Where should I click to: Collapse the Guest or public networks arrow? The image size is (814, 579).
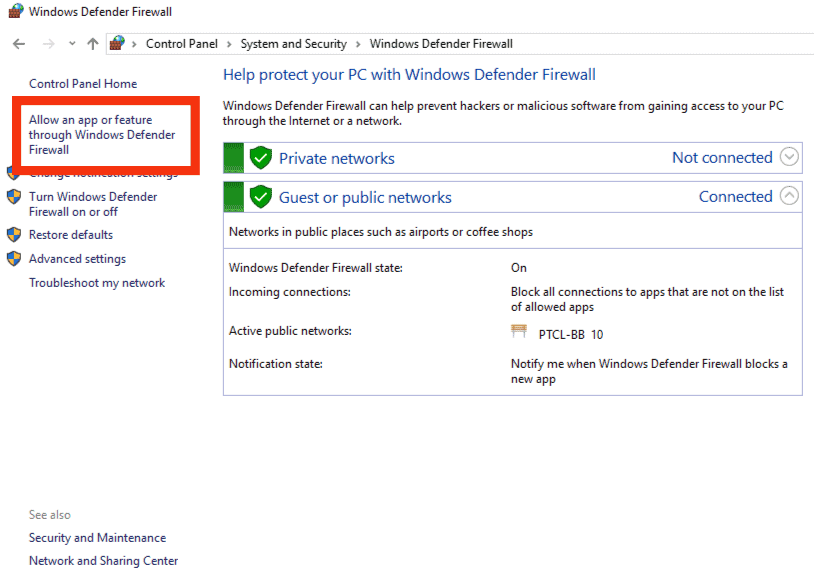coord(789,196)
